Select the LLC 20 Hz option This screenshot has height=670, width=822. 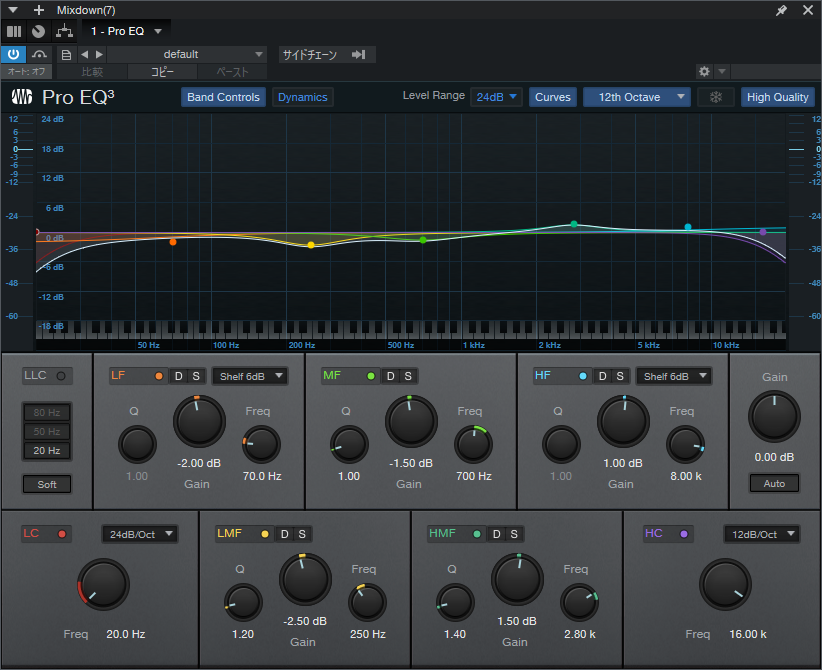(x=47, y=450)
